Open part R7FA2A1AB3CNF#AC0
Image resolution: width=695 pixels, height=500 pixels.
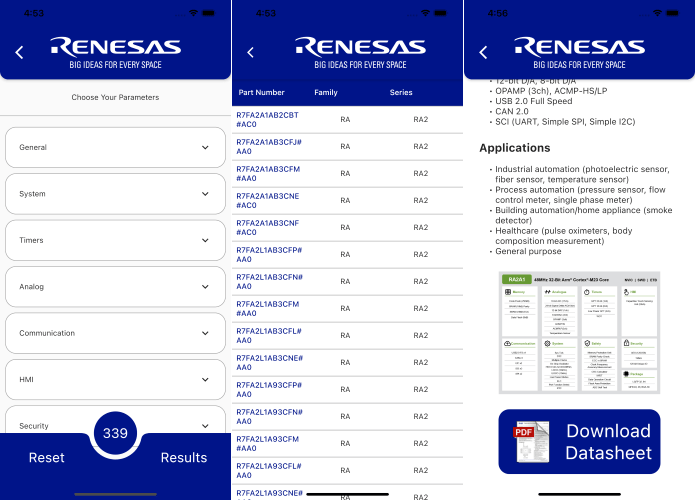[268, 228]
